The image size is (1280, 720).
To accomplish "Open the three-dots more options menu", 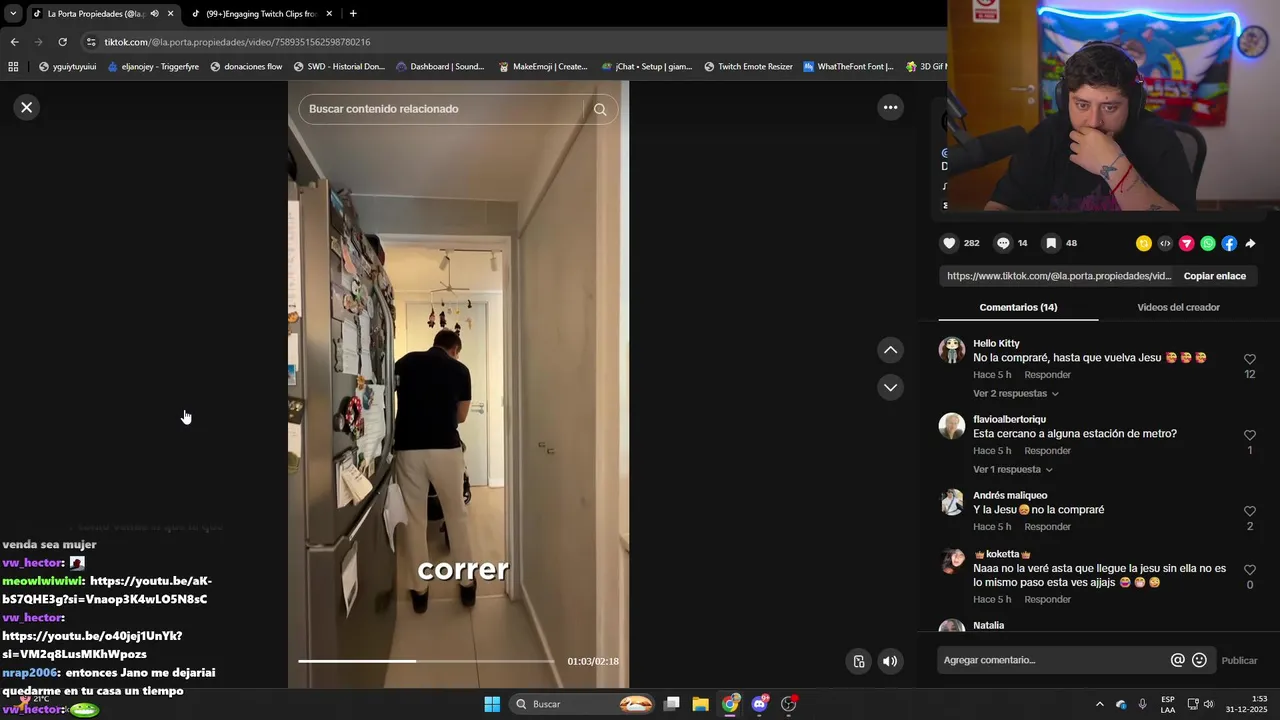I will tap(890, 107).
